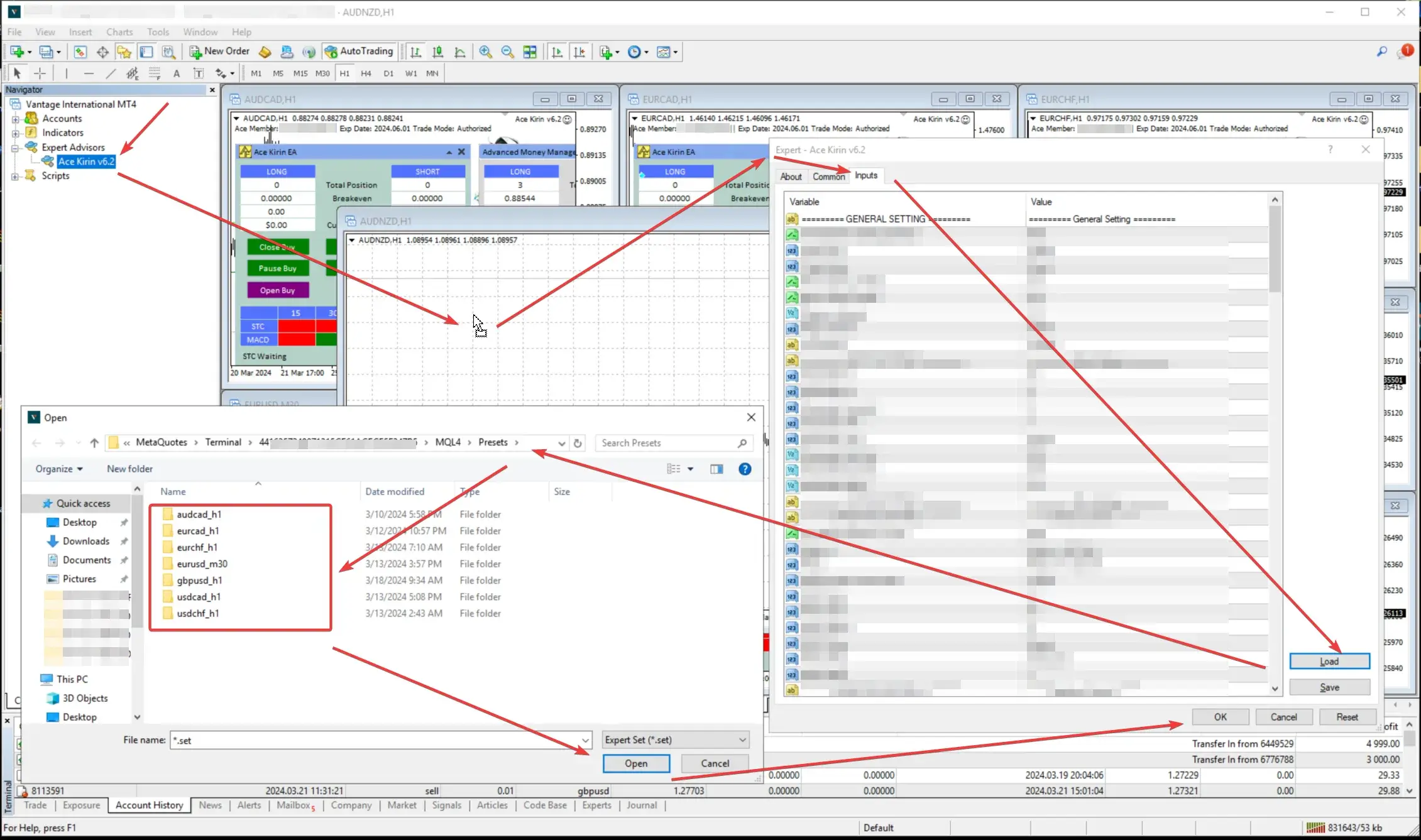Screen dimensions: 1421x840
Task: Switch chart to candlesticks type
Action: point(437,52)
